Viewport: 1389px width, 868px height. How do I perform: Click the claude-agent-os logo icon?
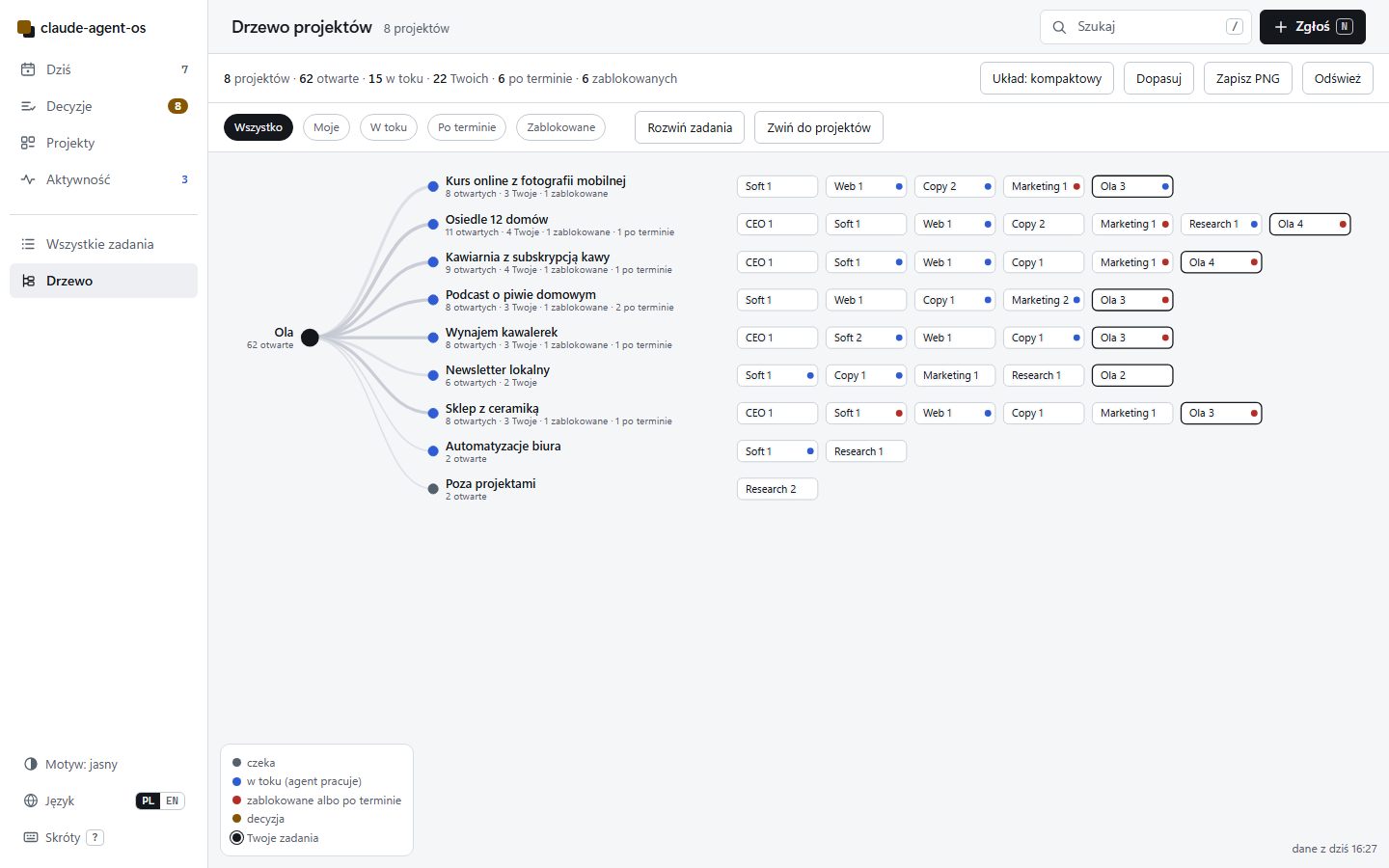pos(26,28)
